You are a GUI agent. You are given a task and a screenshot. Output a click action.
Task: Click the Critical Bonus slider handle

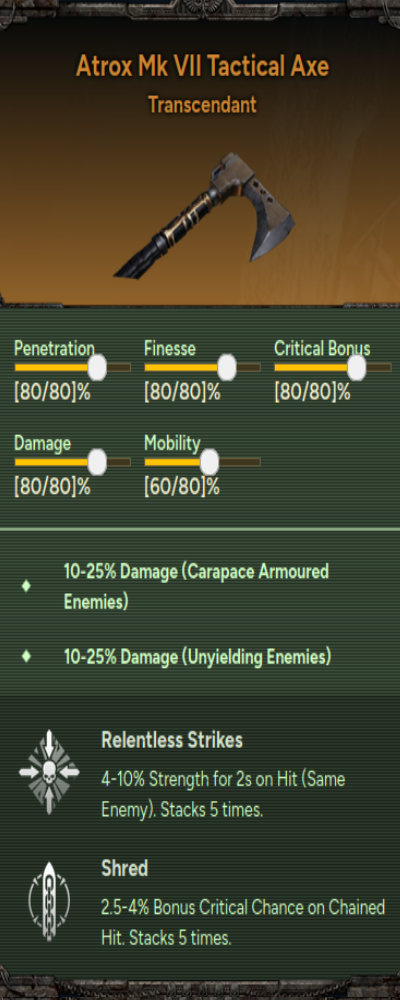[357, 367]
